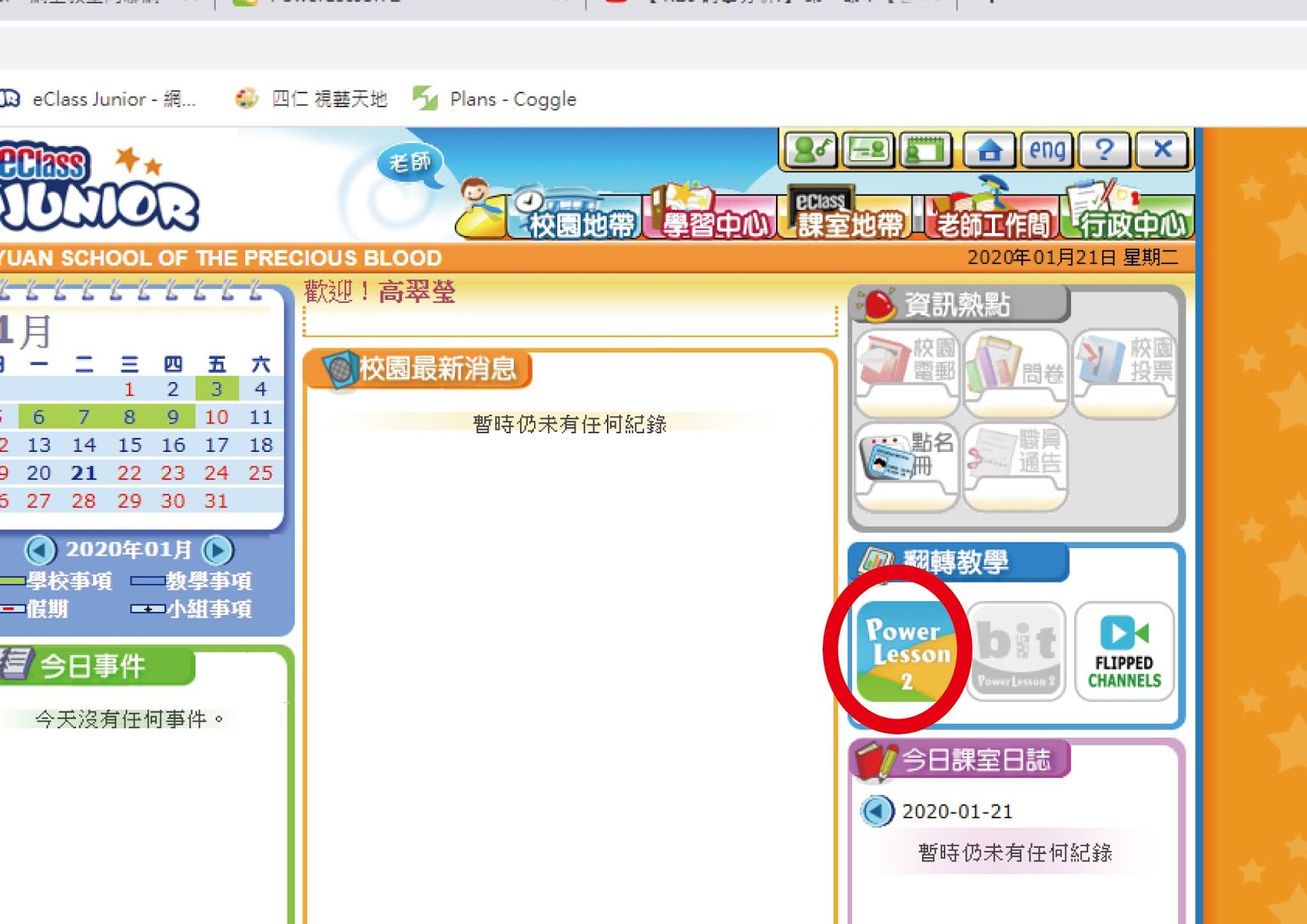Click the 教學事項 legend item
Viewport: 1307px width, 924px height.
coord(191,581)
